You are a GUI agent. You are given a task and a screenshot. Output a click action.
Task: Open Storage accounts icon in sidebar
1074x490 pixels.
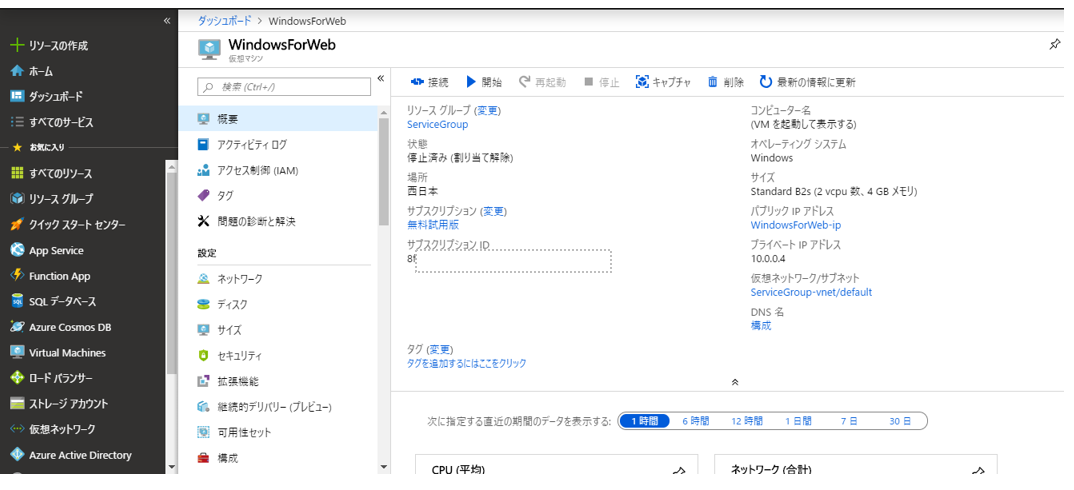(x=18, y=404)
